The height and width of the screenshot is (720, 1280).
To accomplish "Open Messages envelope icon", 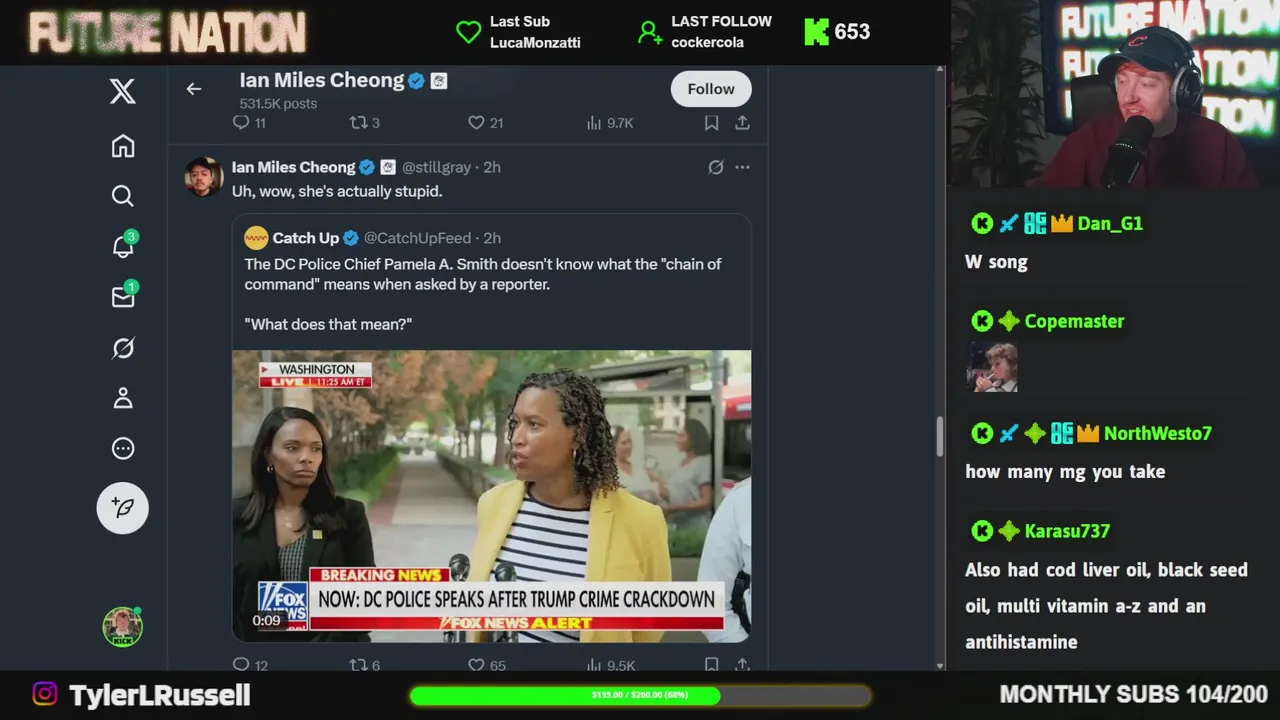I will point(123,296).
